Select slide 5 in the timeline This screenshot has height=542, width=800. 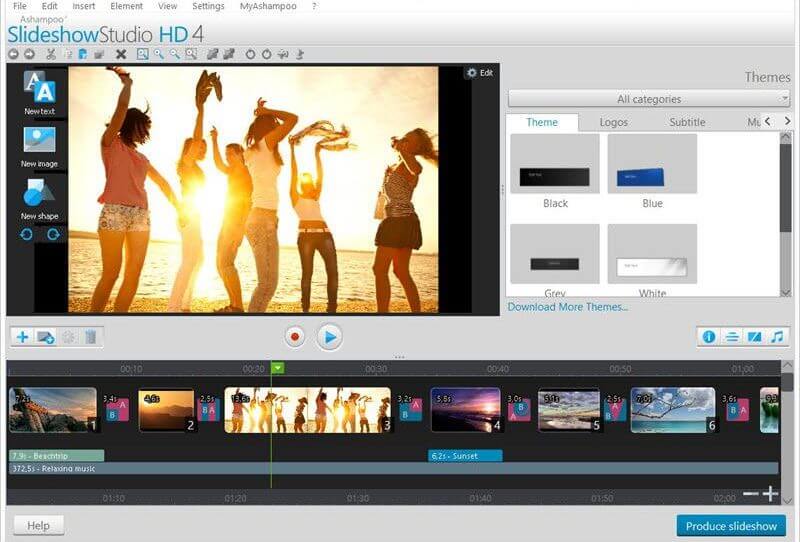(569, 410)
